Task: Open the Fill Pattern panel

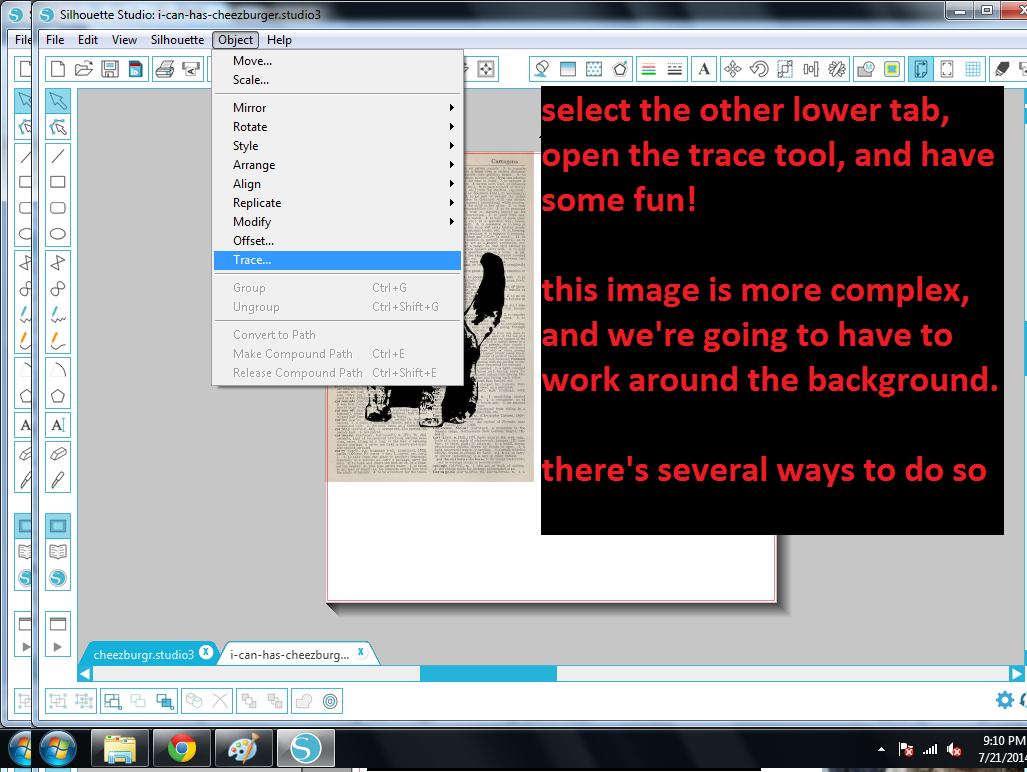Action: click(x=594, y=69)
